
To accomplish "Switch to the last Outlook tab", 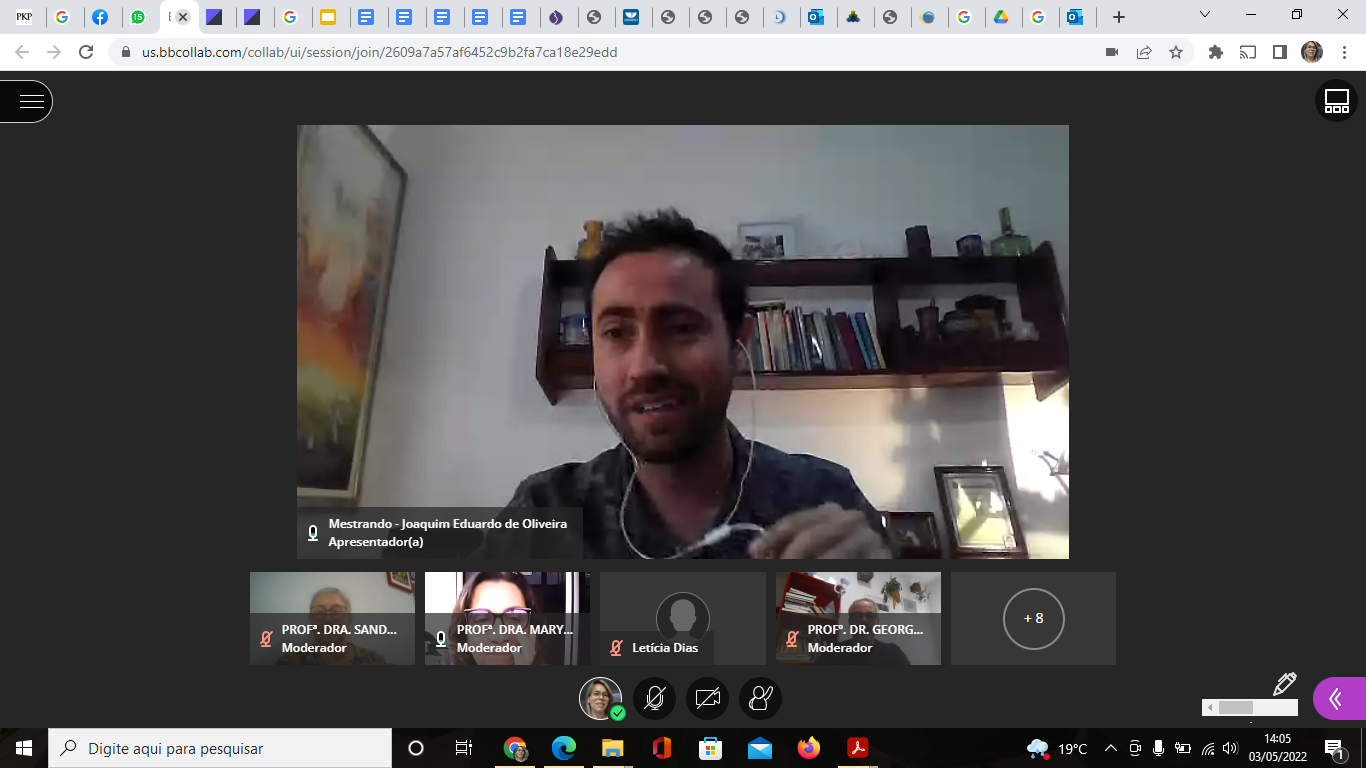I will tap(1075, 17).
